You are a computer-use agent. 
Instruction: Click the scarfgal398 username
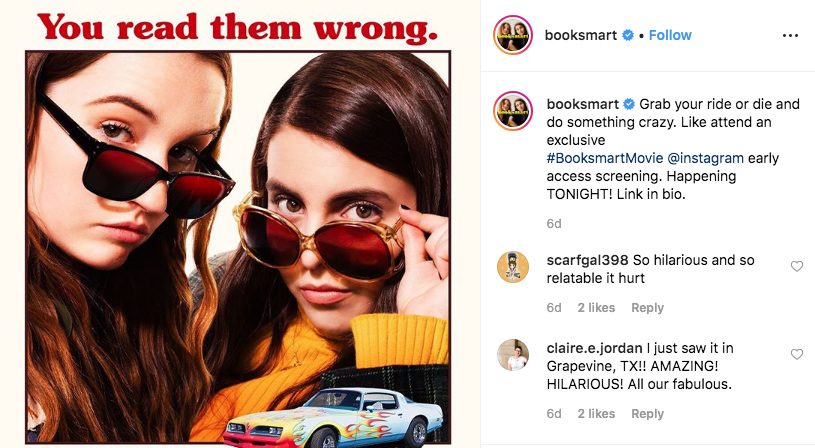tap(587, 260)
